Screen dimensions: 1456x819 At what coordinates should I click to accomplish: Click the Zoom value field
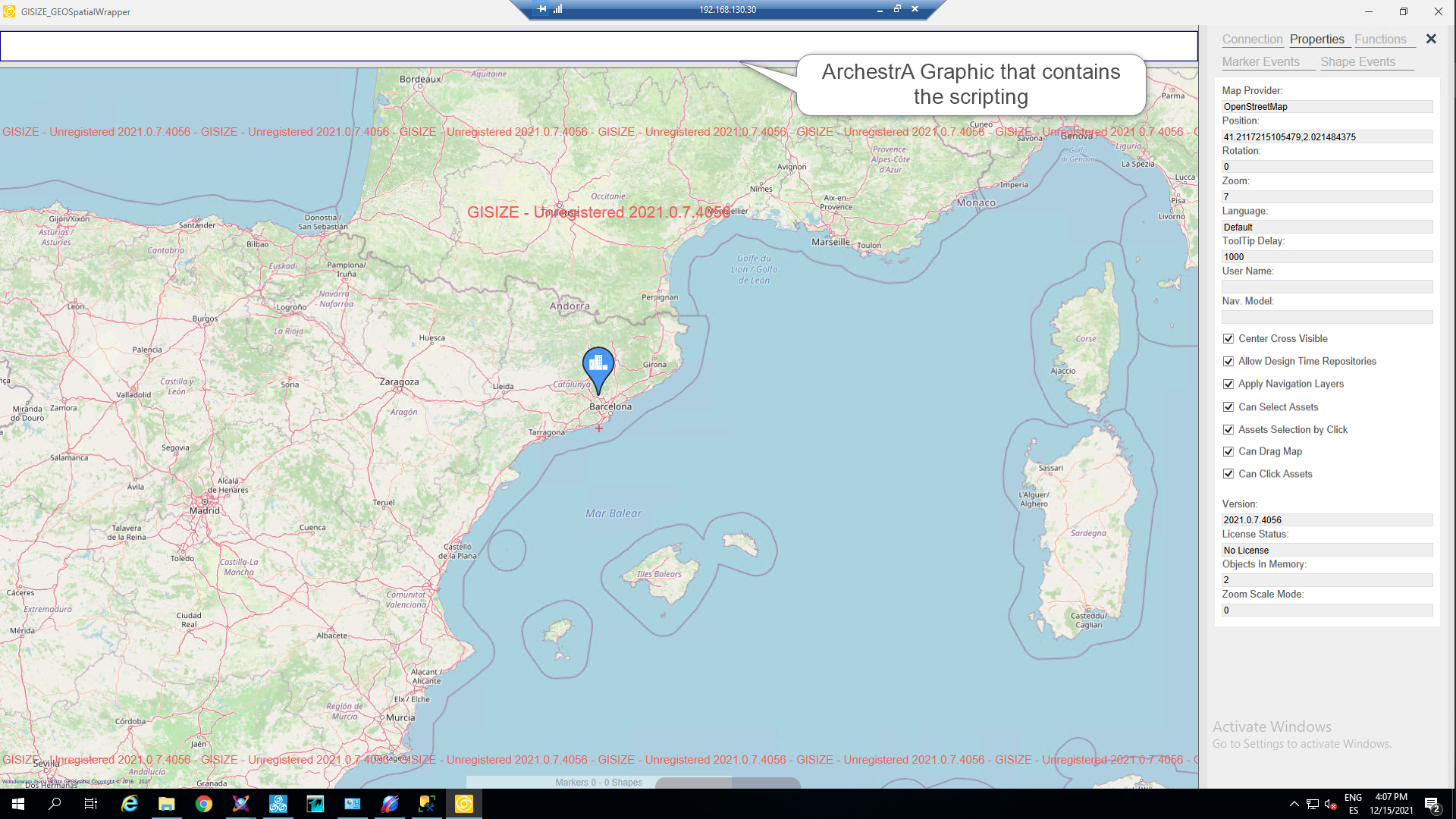pyautogui.click(x=1326, y=197)
